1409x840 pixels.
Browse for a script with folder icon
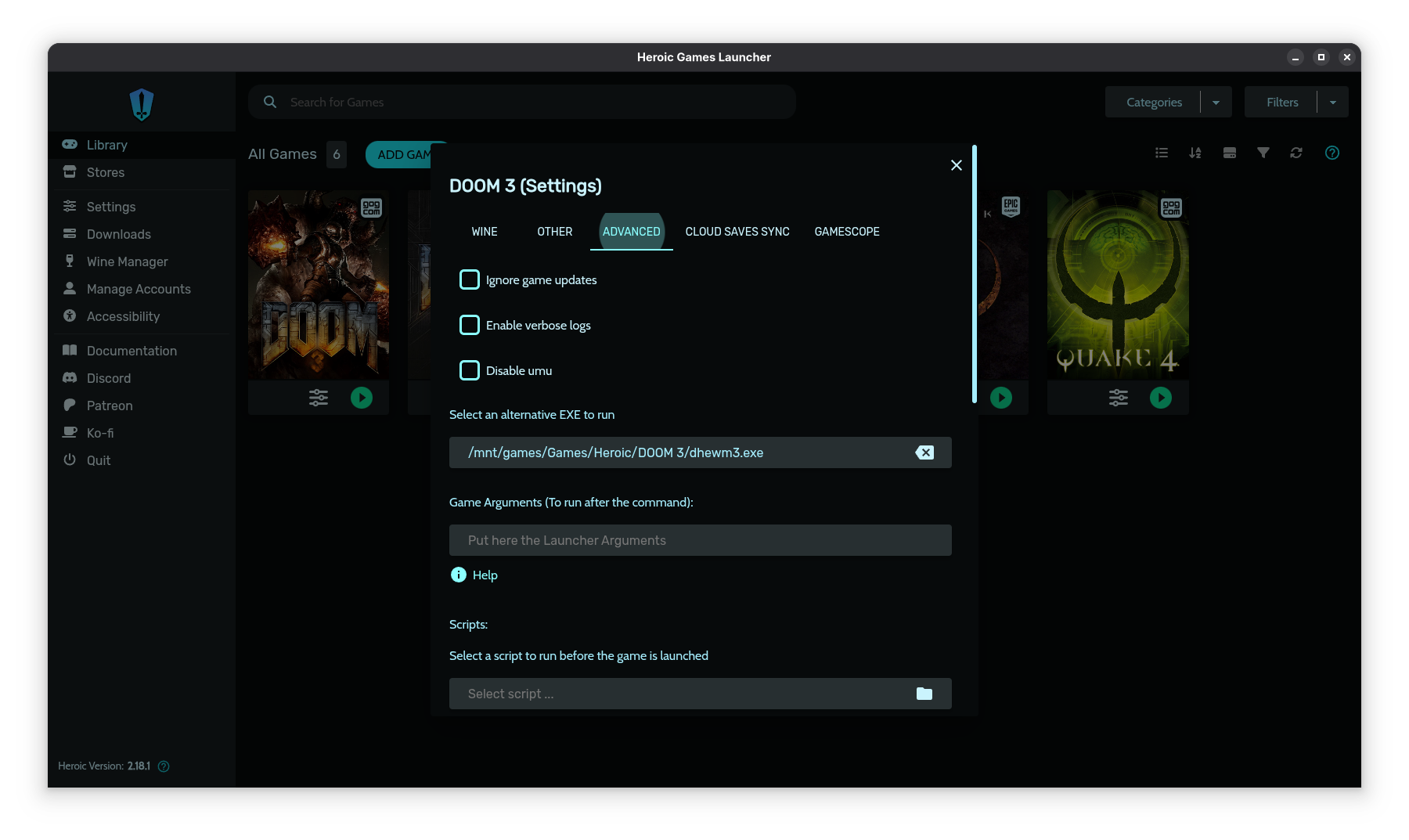[924, 694]
